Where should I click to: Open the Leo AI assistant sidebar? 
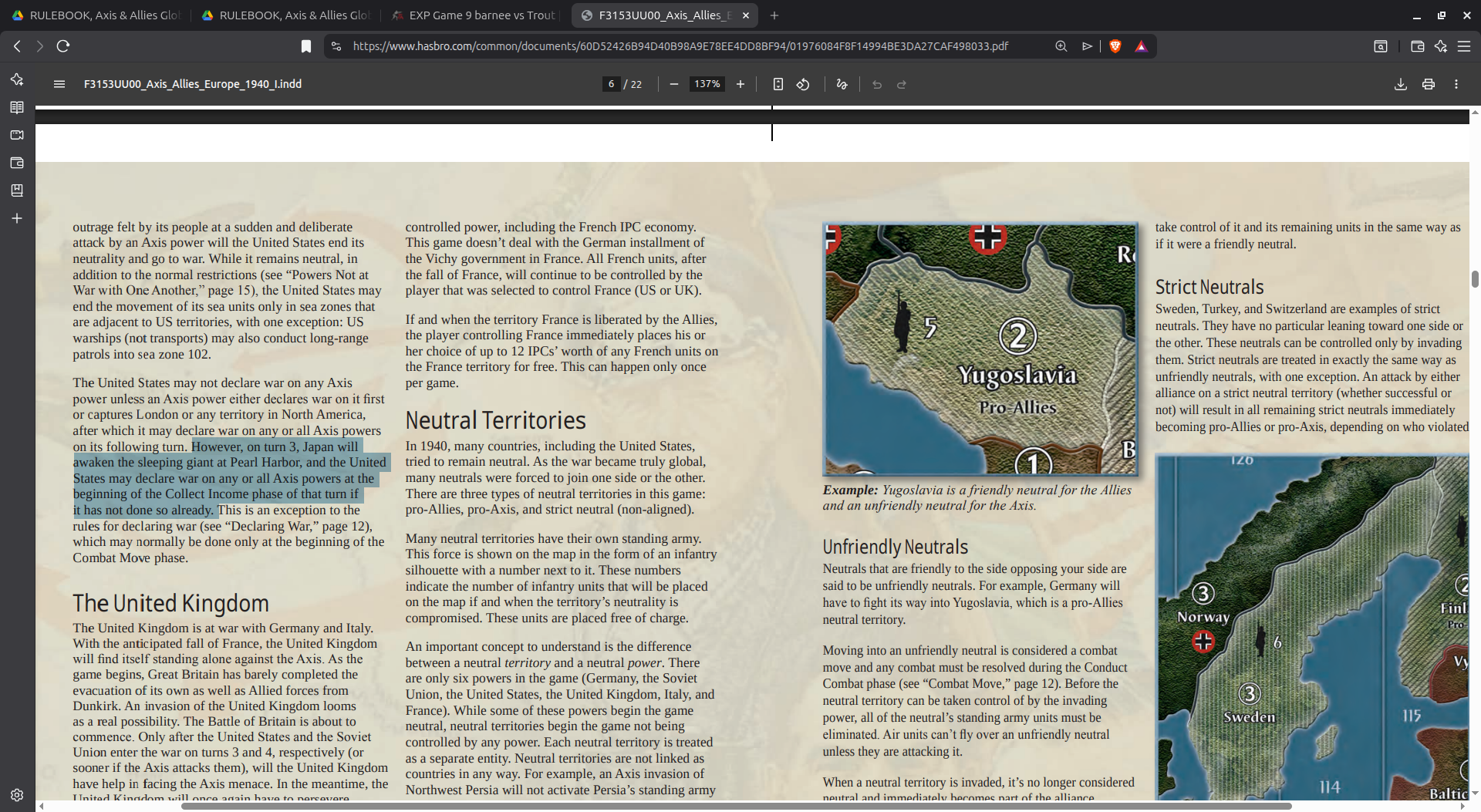[x=16, y=79]
